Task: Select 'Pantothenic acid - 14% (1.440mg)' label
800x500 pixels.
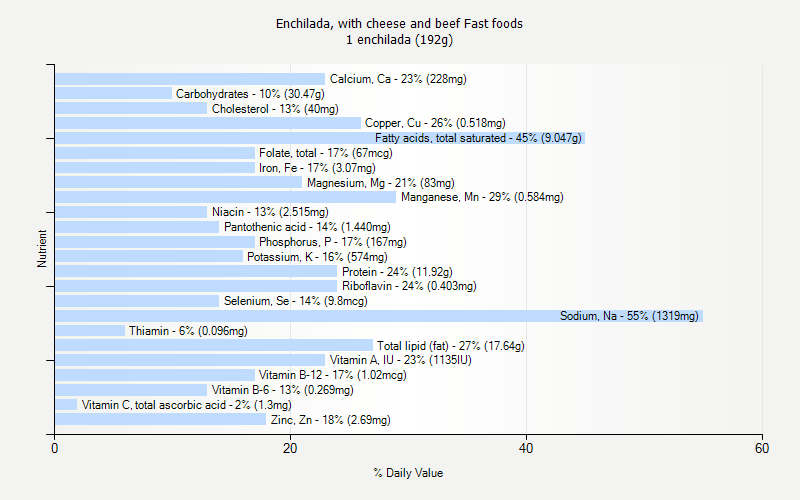Action: coord(307,227)
